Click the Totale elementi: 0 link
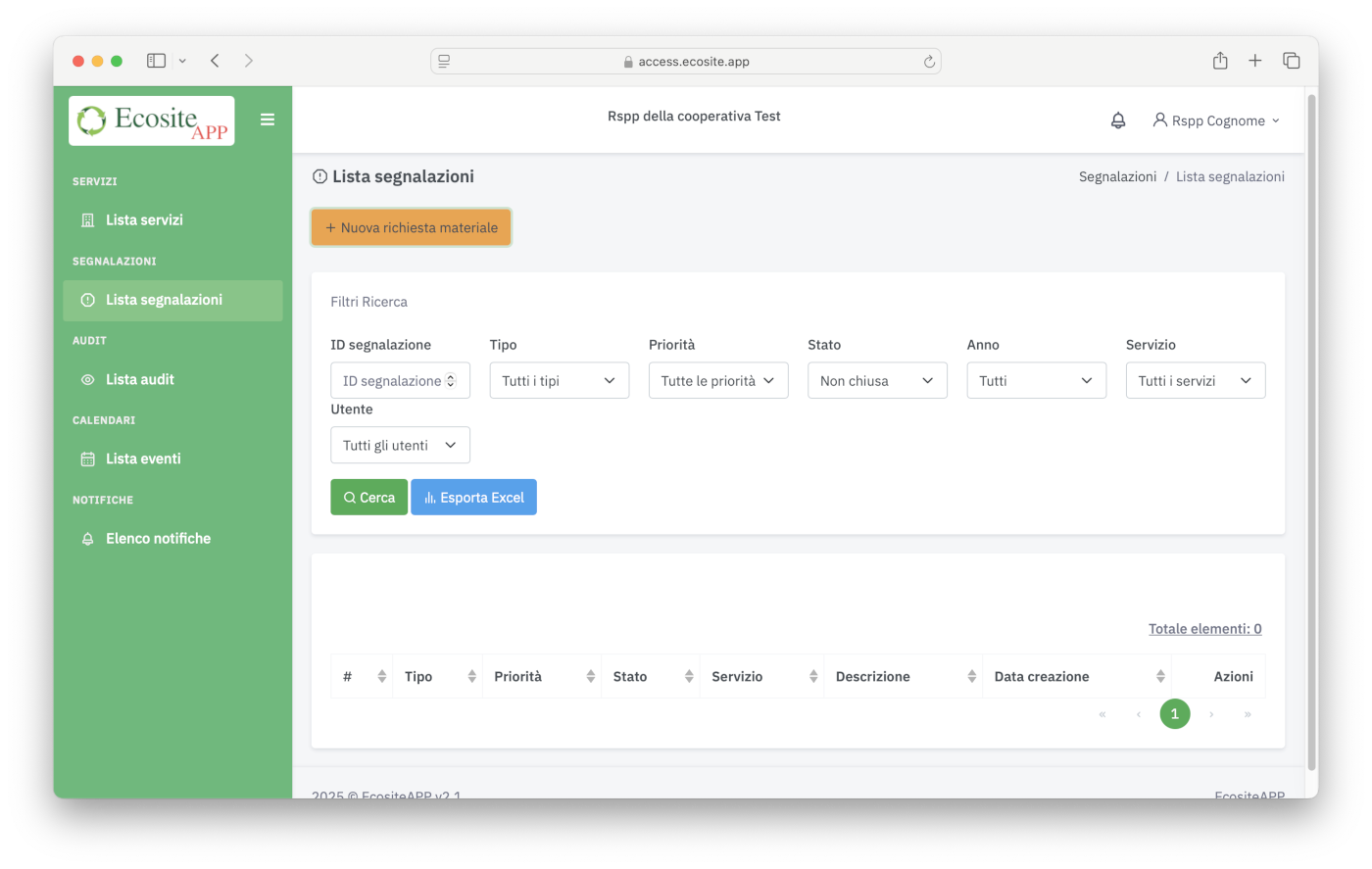Screen dimensions: 1372x869 pyautogui.click(x=1205, y=629)
